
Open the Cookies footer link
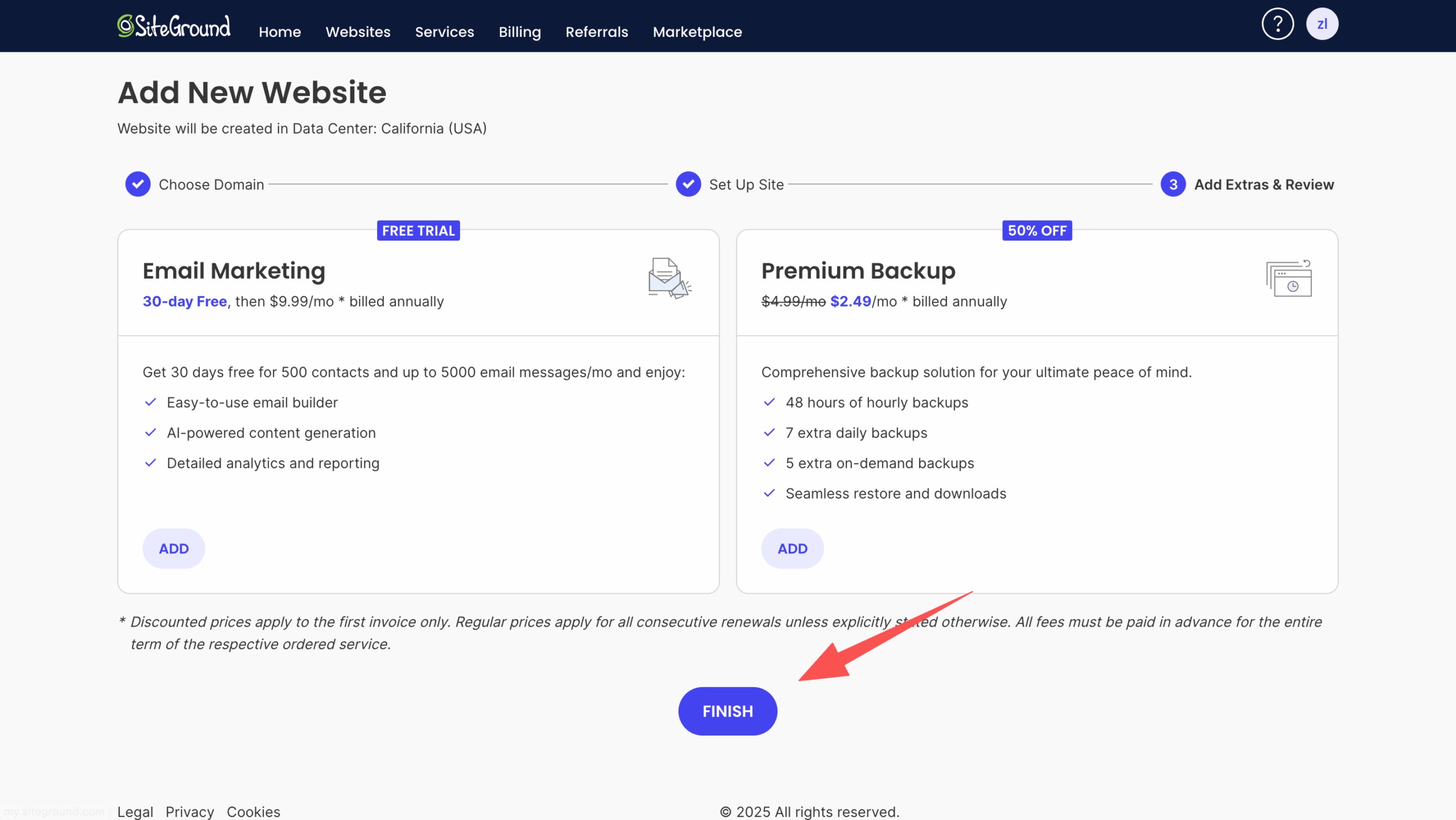(x=254, y=811)
